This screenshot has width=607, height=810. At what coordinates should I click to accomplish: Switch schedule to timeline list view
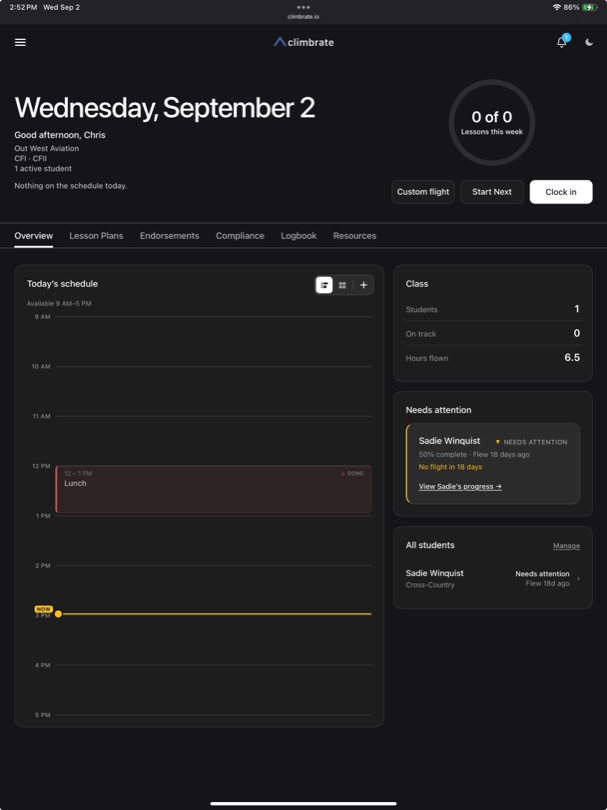324,285
